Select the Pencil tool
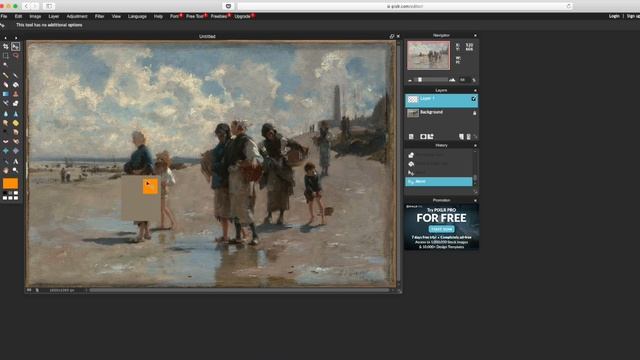Image resolution: width=640 pixels, height=360 pixels. tap(5, 76)
